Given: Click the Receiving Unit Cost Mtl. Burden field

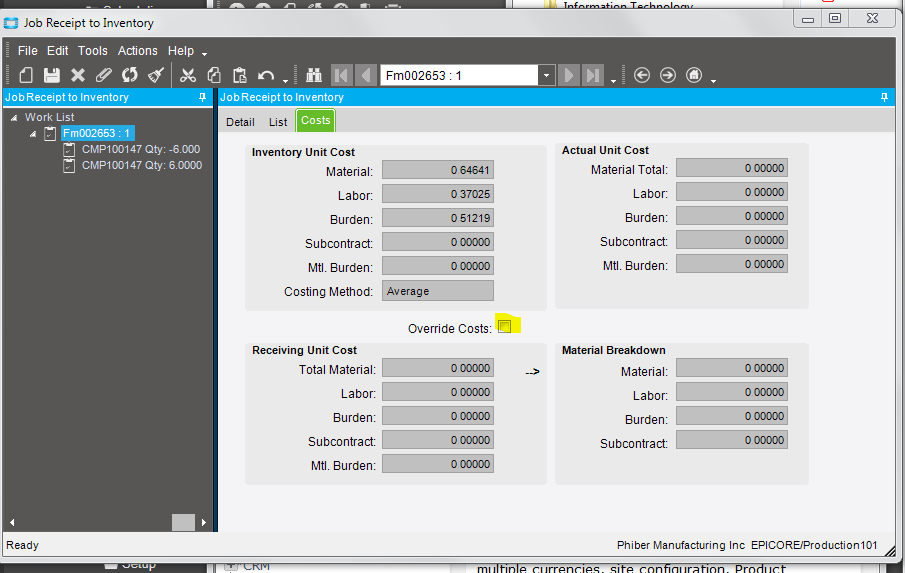Looking at the screenshot, I should coord(437,464).
